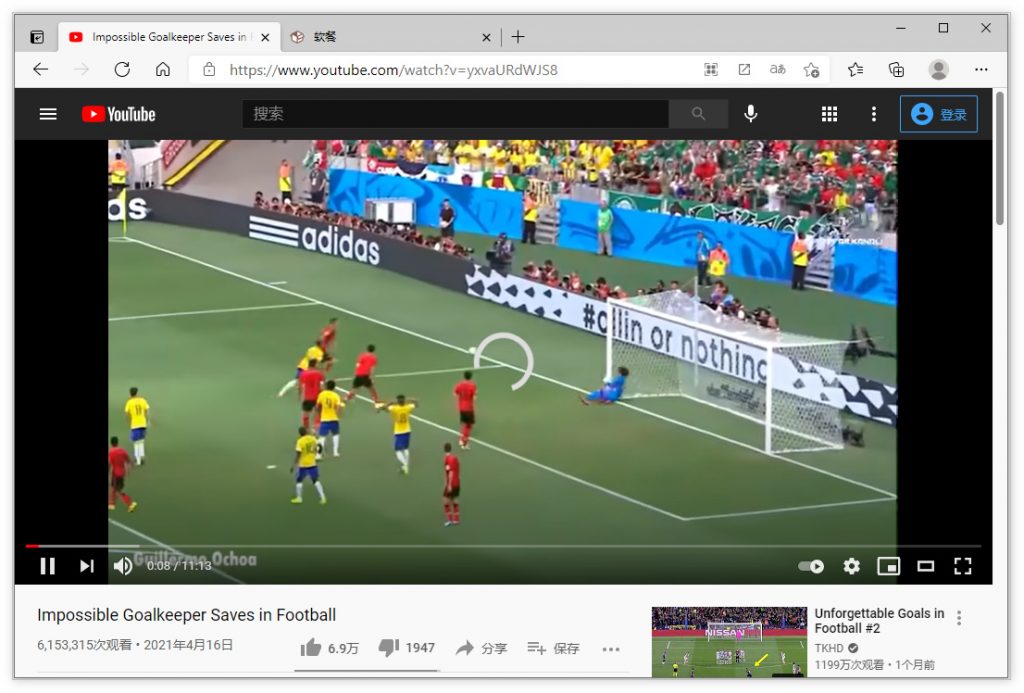
Task: Dislike the video with thumbs down
Action: pos(389,648)
